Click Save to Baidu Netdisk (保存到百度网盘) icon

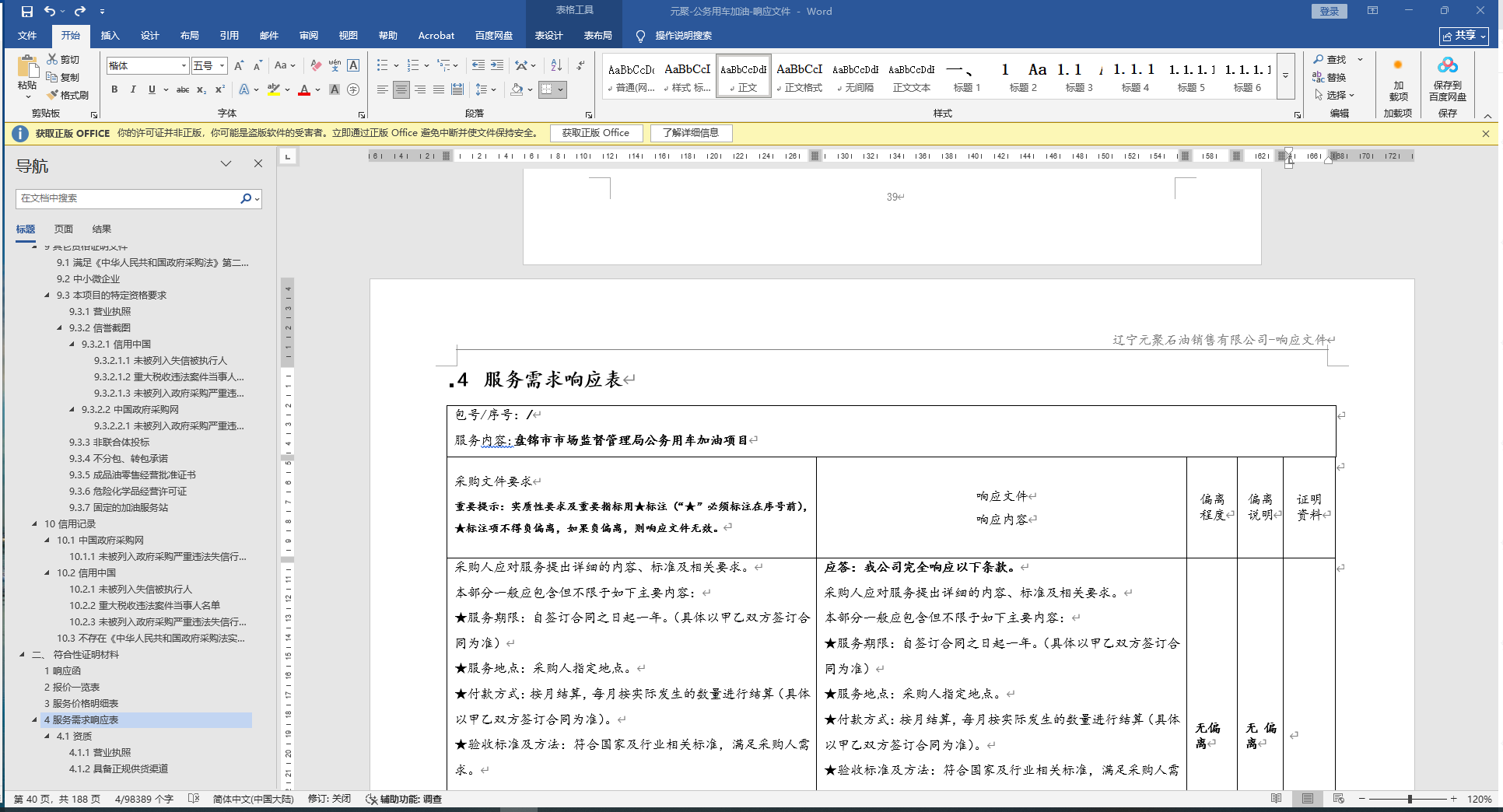tap(1447, 78)
